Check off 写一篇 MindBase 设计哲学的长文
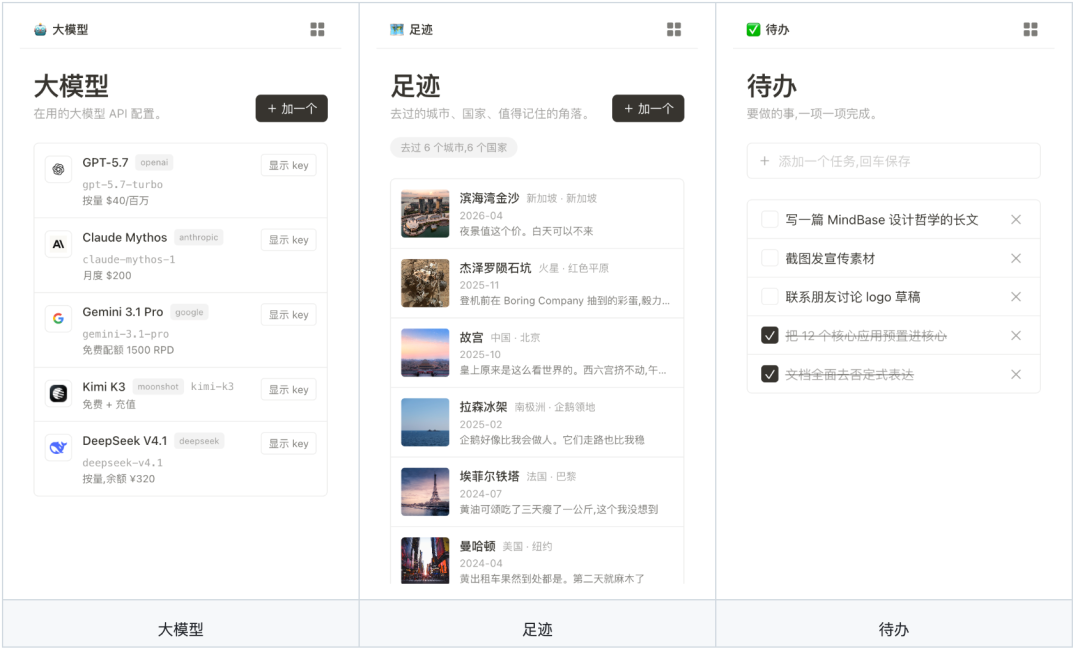 click(770, 220)
